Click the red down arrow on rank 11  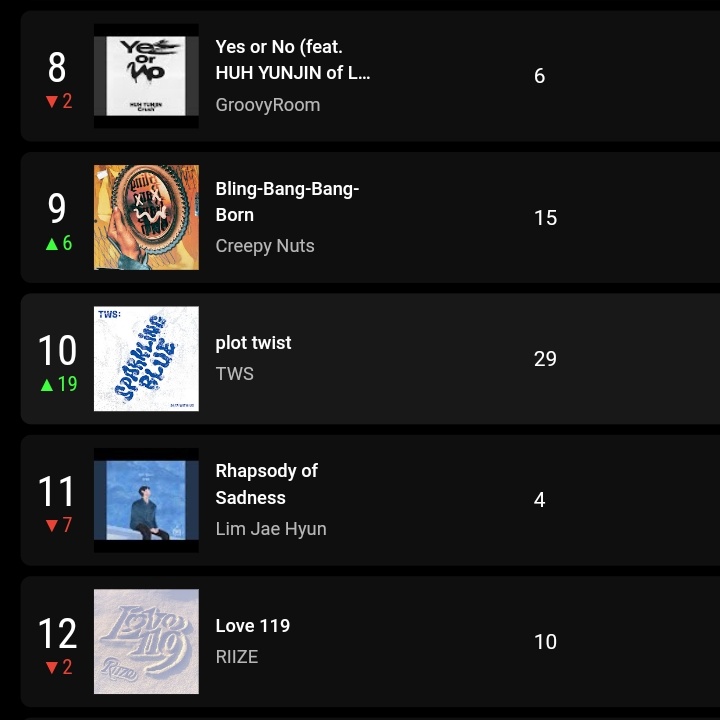[x=51, y=526]
